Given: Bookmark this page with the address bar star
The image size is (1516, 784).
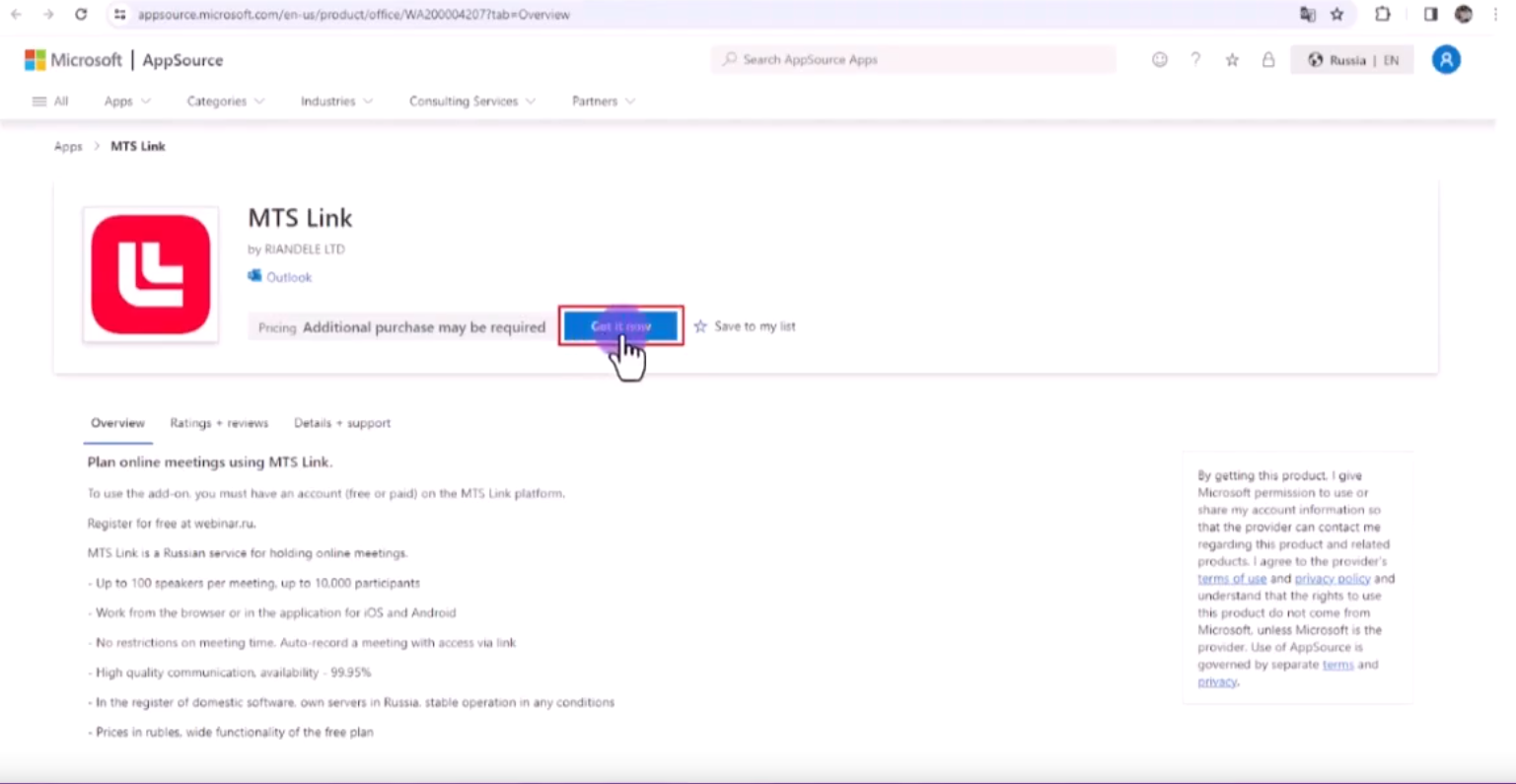Looking at the screenshot, I should (x=1337, y=15).
